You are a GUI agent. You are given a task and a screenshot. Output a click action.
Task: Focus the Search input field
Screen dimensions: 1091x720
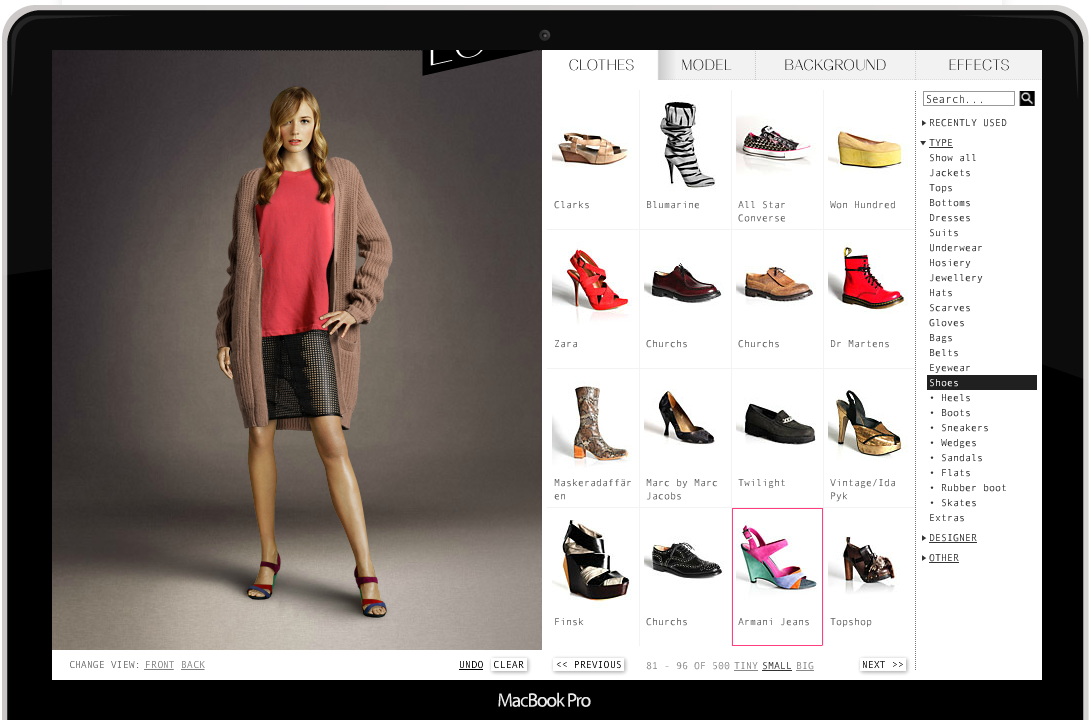[x=969, y=99]
